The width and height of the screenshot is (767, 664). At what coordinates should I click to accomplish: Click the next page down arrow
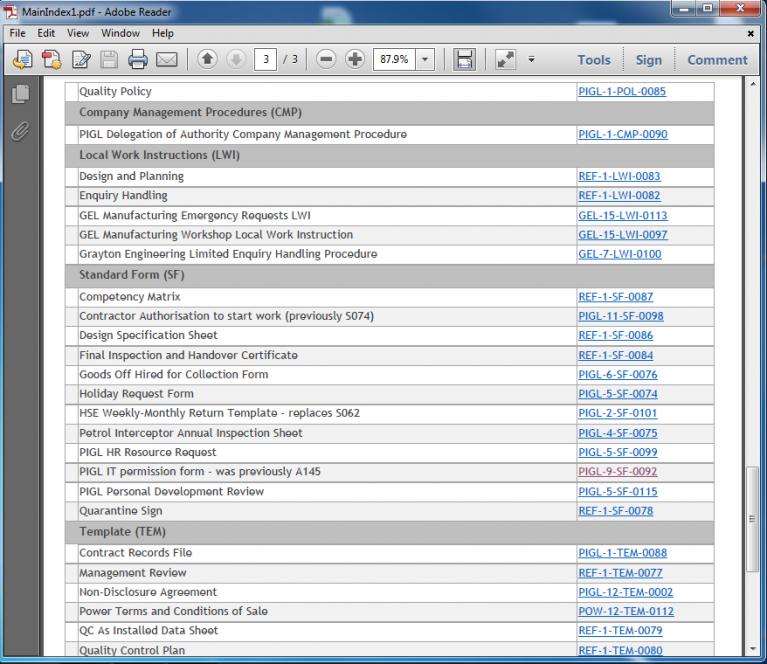click(x=236, y=59)
